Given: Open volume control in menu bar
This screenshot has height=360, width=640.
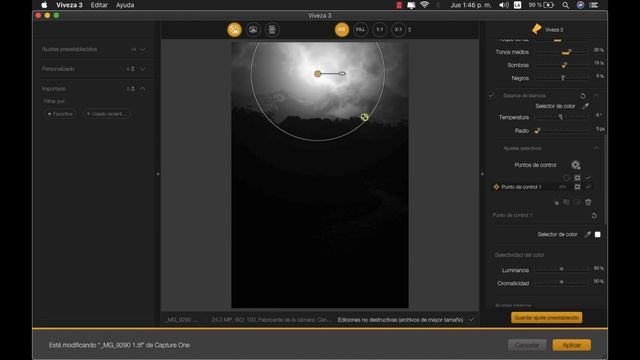Looking at the screenshot, I should pyautogui.click(x=504, y=5).
